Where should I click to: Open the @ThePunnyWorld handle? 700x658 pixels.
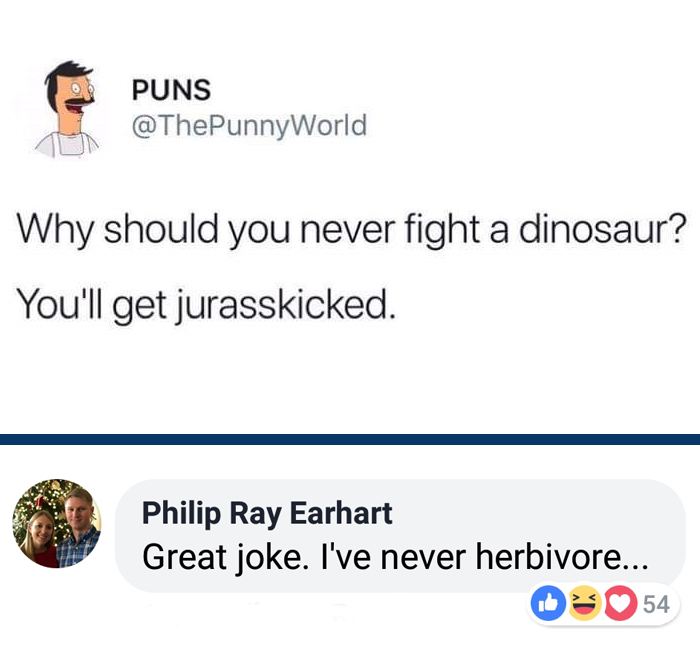click(x=249, y=125)
